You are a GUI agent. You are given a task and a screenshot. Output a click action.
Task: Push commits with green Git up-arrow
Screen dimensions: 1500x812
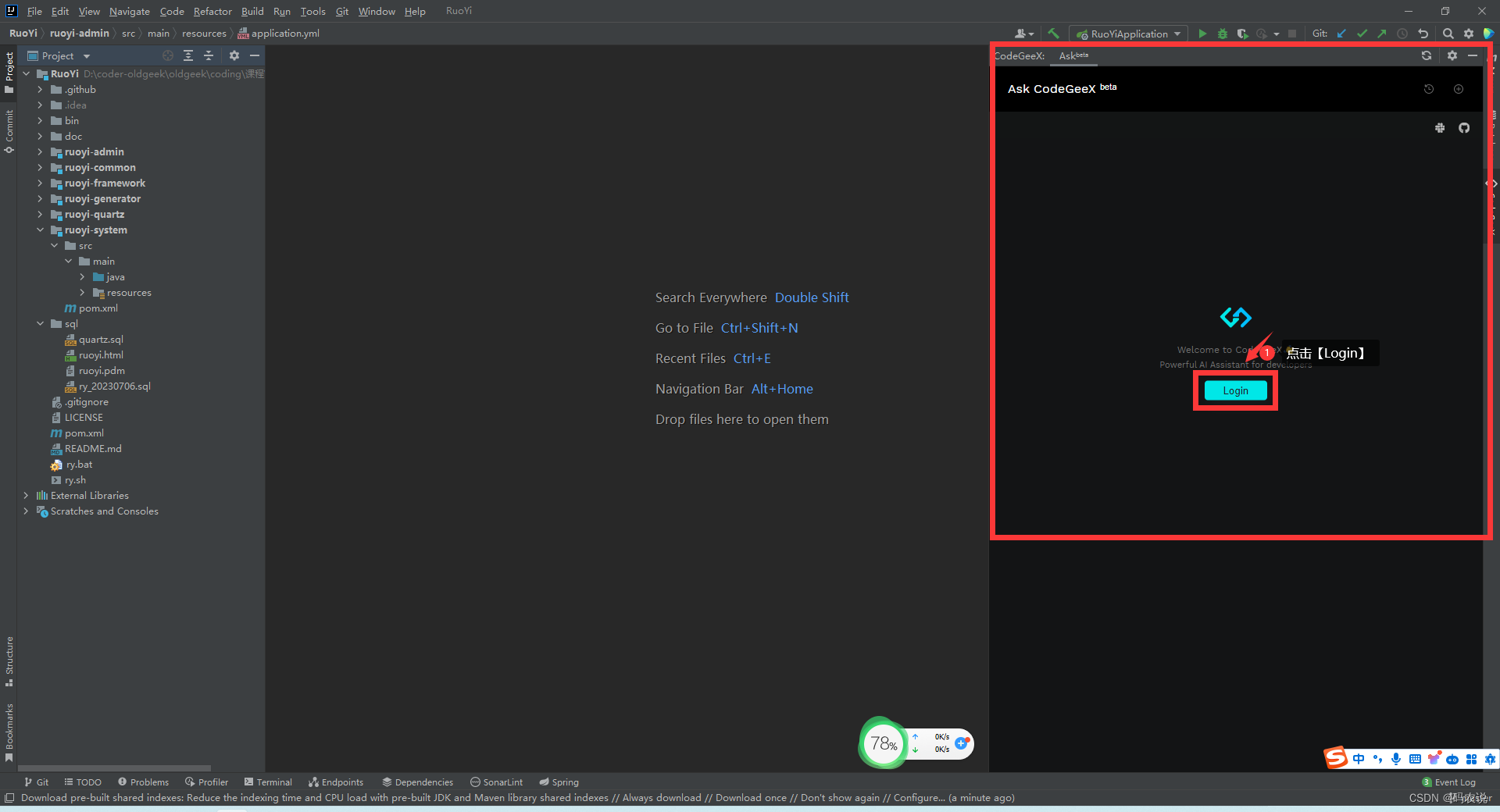[1382, 34]
